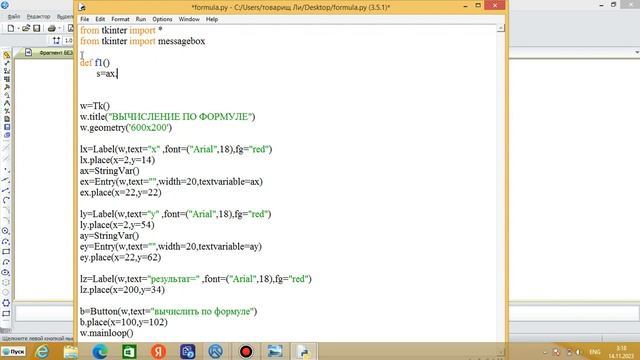The width and height of the screenshot is (640, 360).
Task: Click the line "from tkinter import messagebox"
Action: click(142, 41)
